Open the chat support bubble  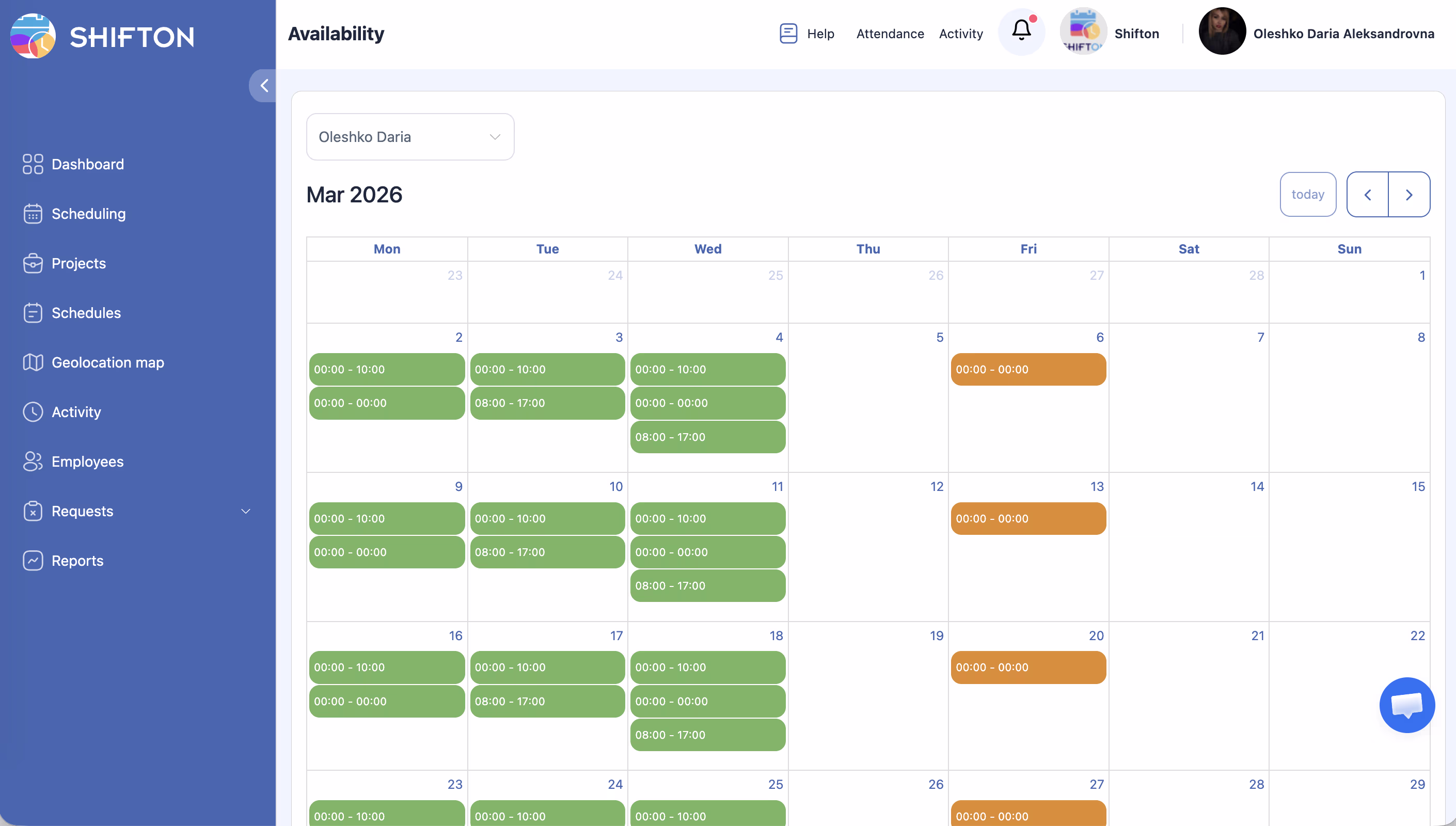[x=1406, y=705]
